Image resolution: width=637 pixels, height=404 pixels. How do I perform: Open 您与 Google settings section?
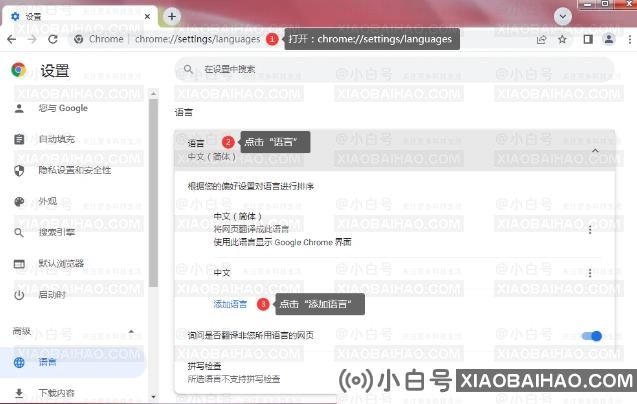point(63,108)
